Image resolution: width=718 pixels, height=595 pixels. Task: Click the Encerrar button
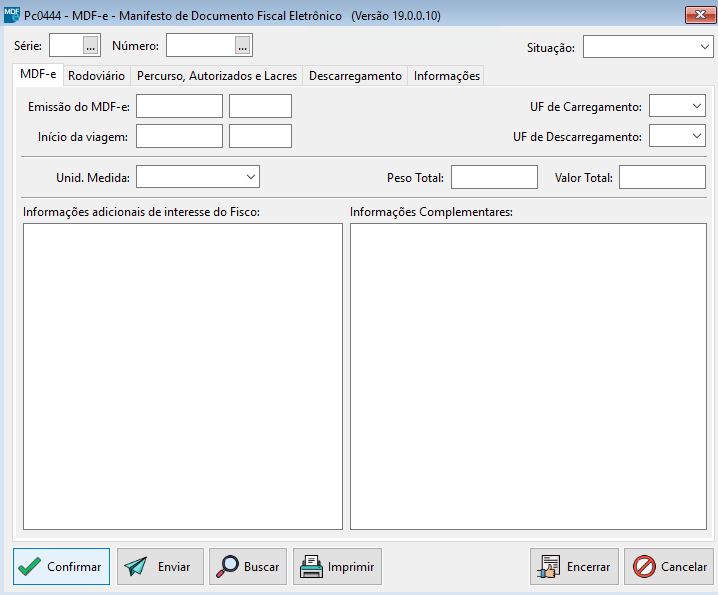pyautogui.click(x=574, y=567)
